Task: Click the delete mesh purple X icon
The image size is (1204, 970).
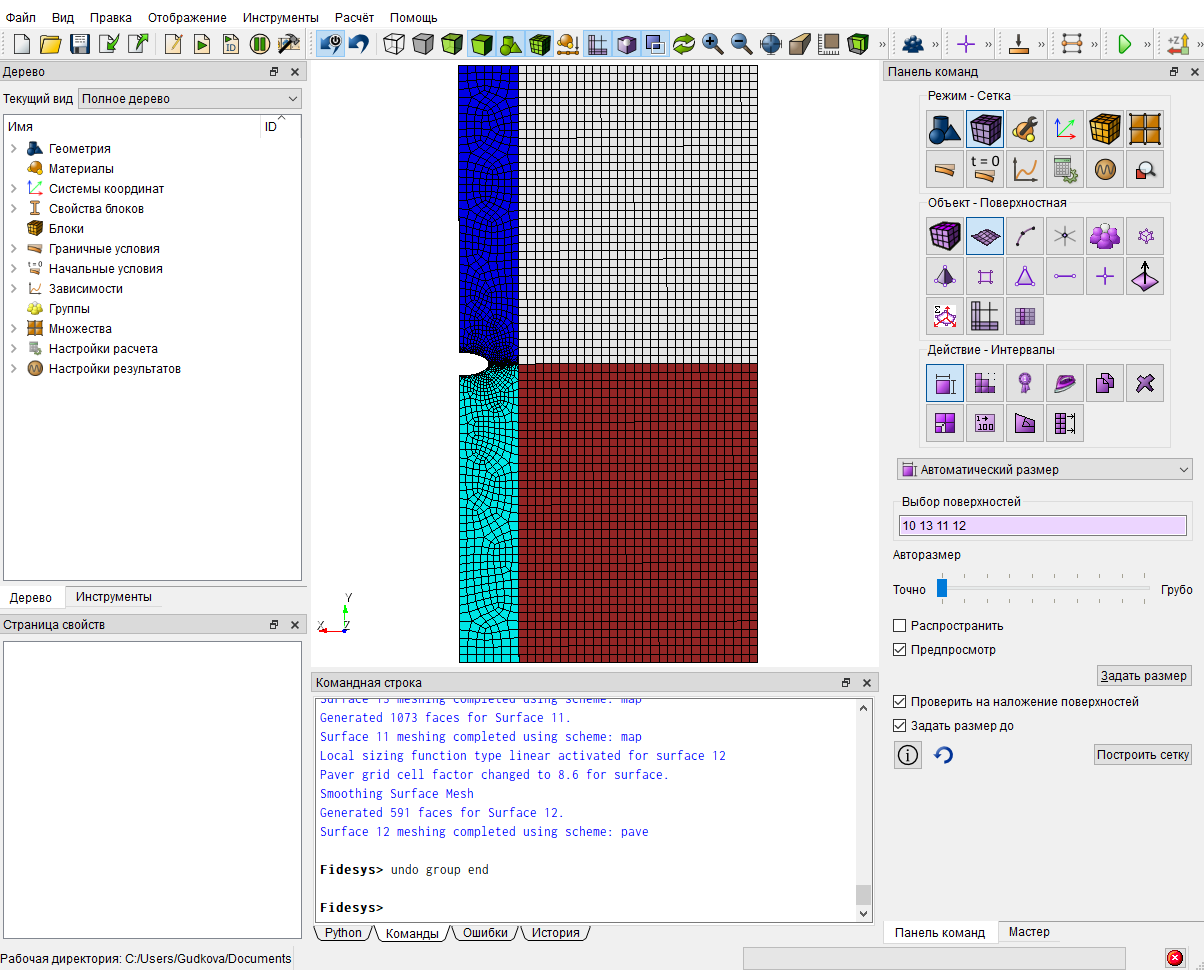Action: click(x=1145, y=383)
